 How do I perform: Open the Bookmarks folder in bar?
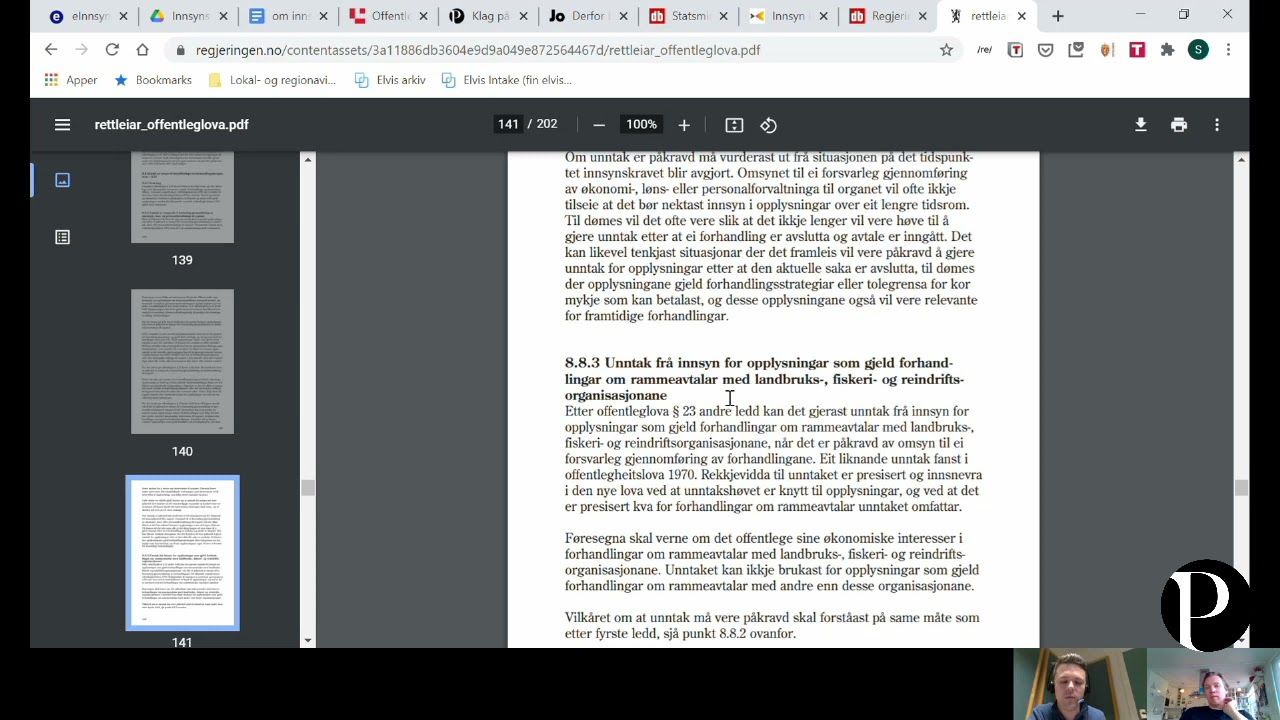point(152,80)
